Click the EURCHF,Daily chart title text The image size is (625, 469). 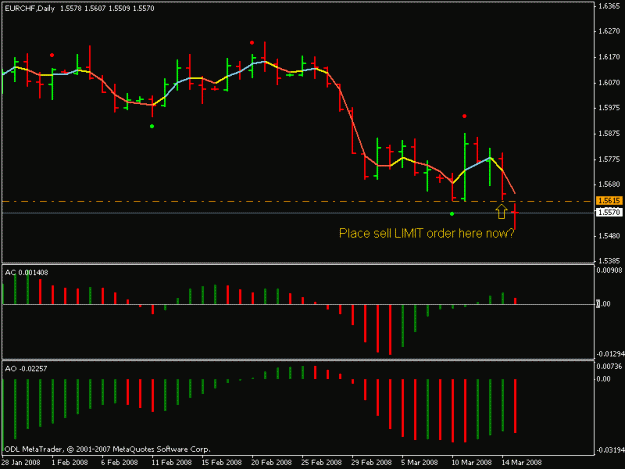(x=29, y=8)
